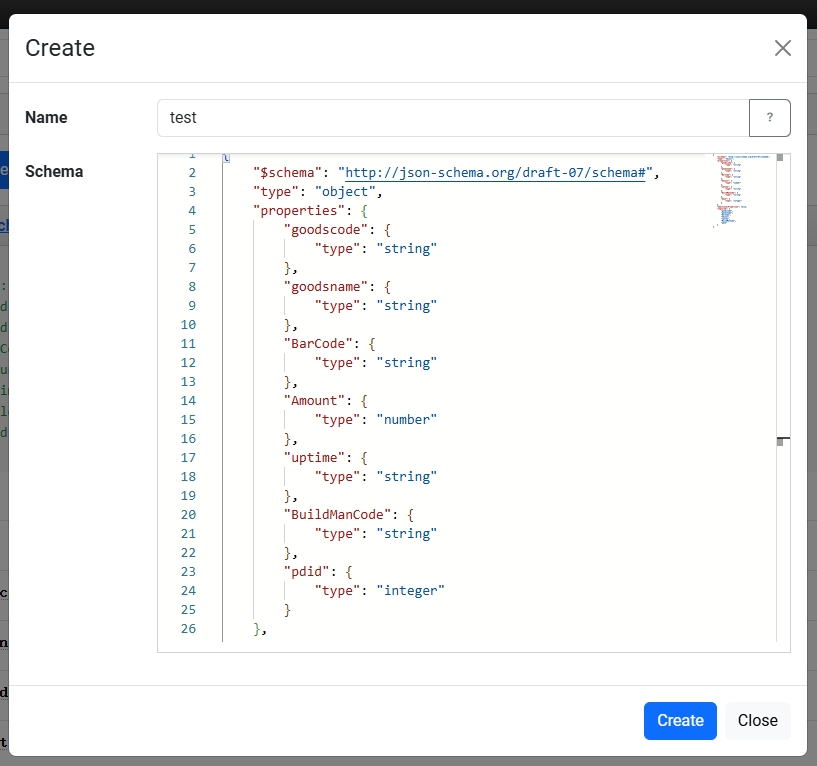817x766 pixels.
Task: Click the Close button in the dialog footer
Action: pyautogui.click(x=758, y=721)
